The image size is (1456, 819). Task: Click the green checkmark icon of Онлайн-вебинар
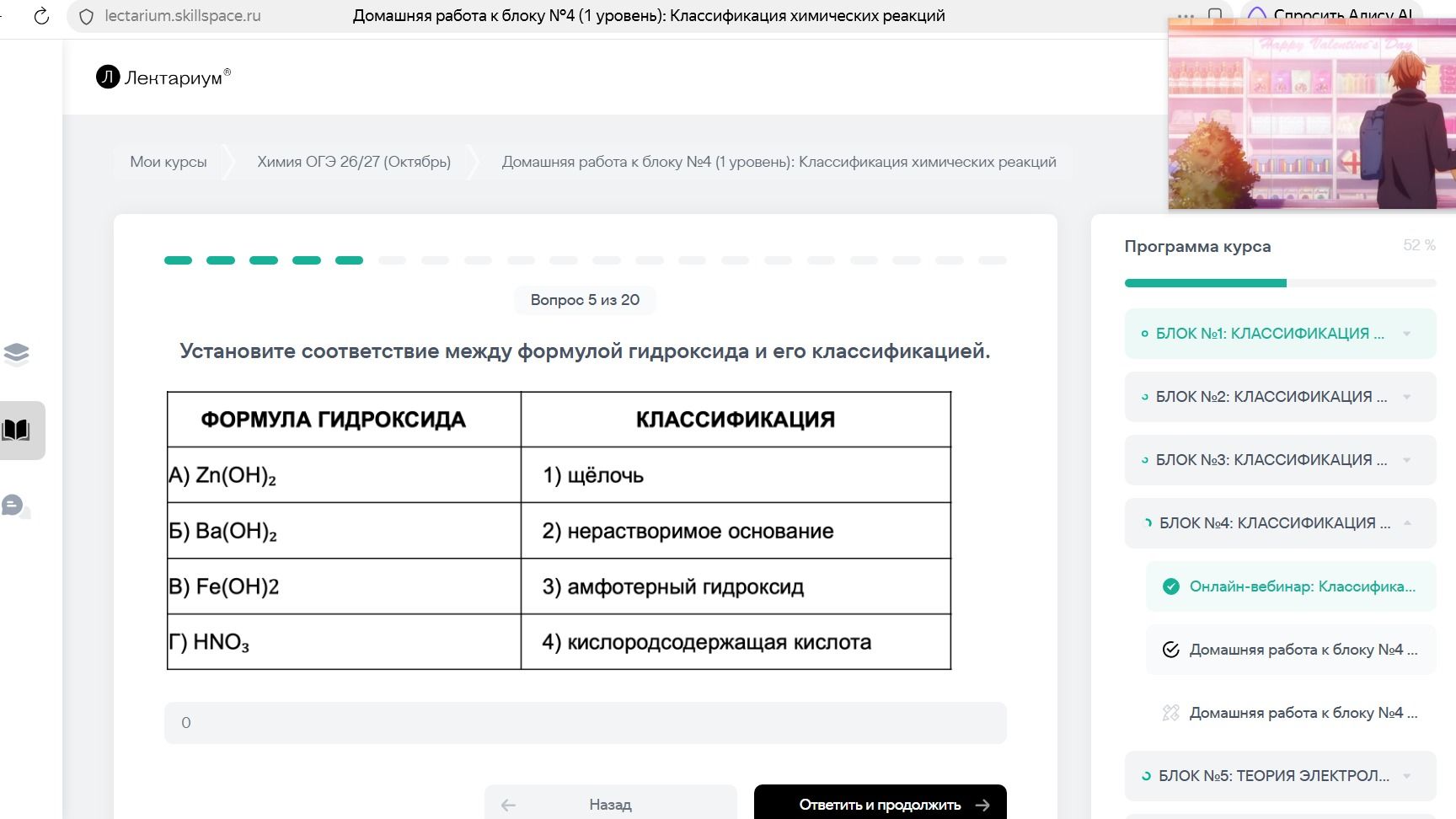click(x=1171, y=586)
